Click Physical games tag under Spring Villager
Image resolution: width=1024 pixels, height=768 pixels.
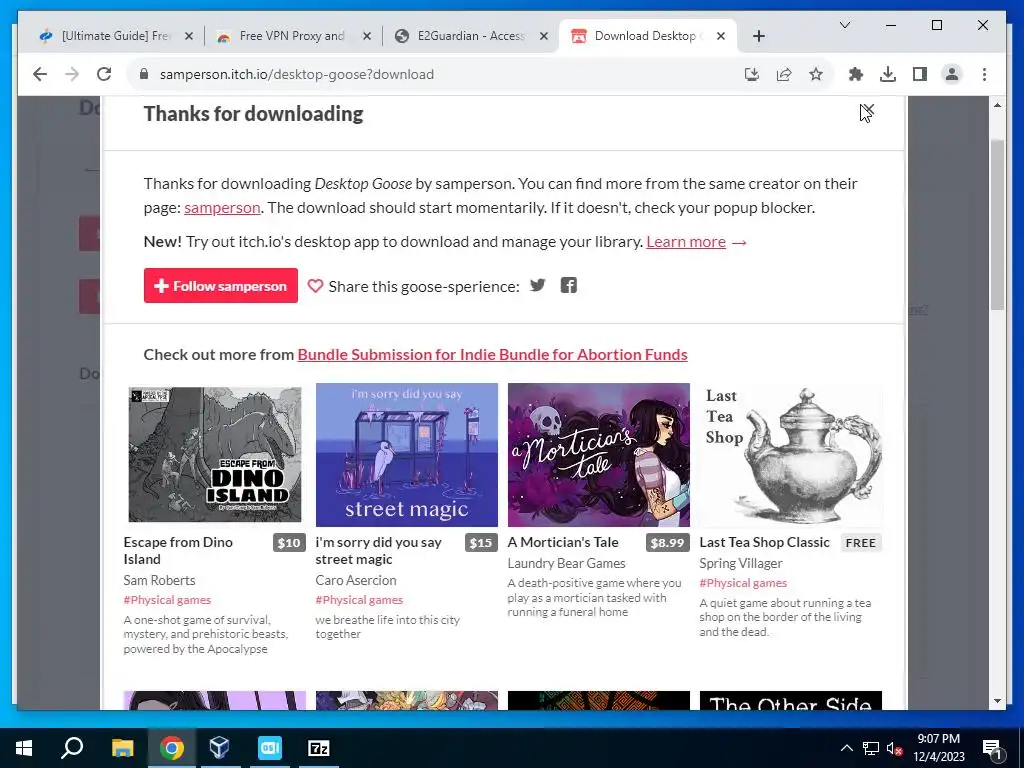click(743, 583)
